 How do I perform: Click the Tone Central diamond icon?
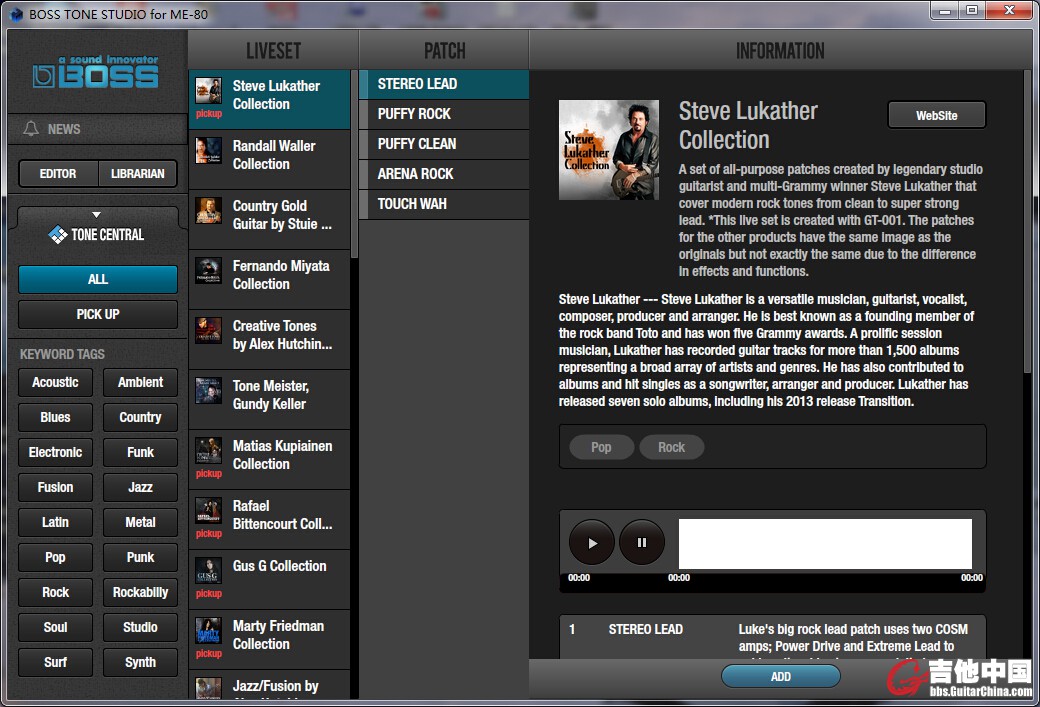pos(57,235)
